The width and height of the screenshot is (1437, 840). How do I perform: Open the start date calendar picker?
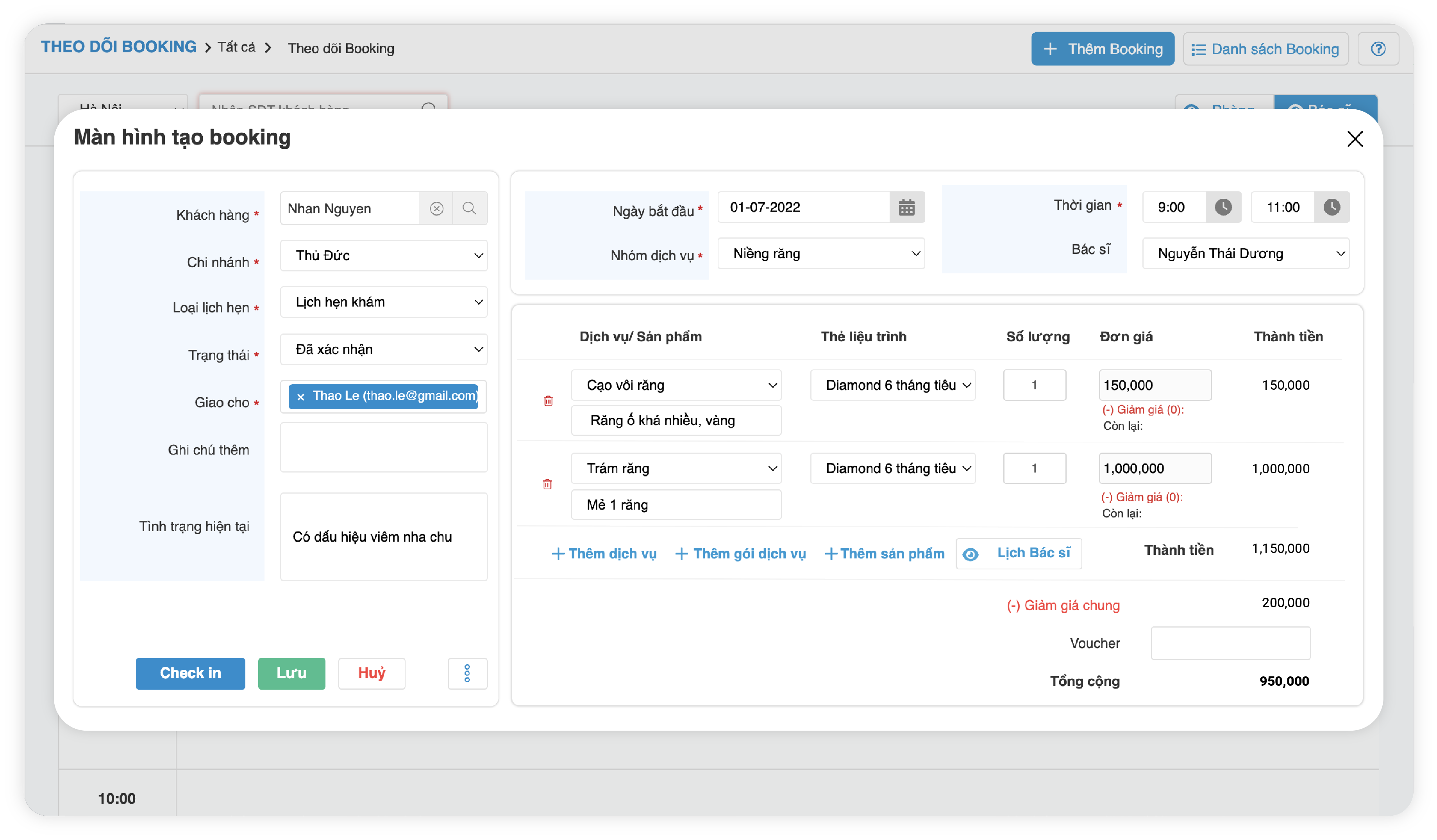click(906, 207)
